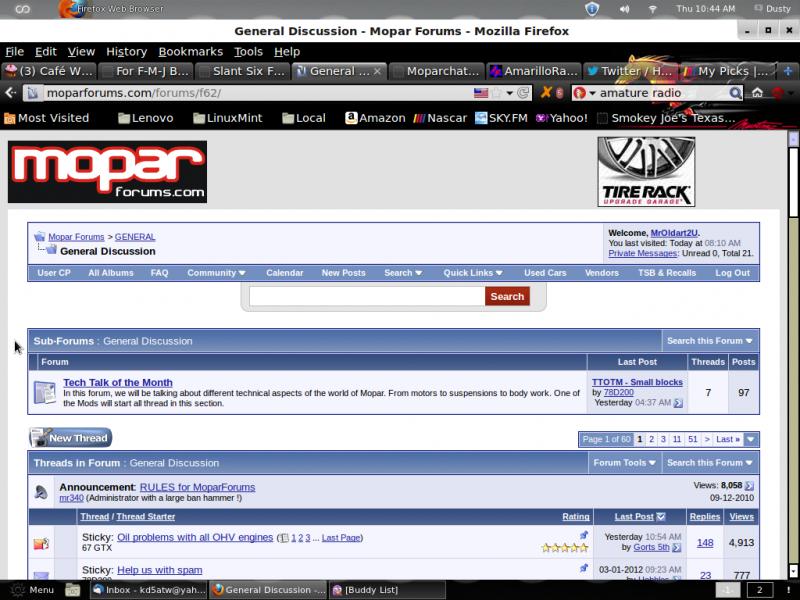Click the Mopar Forums logo

107,172
